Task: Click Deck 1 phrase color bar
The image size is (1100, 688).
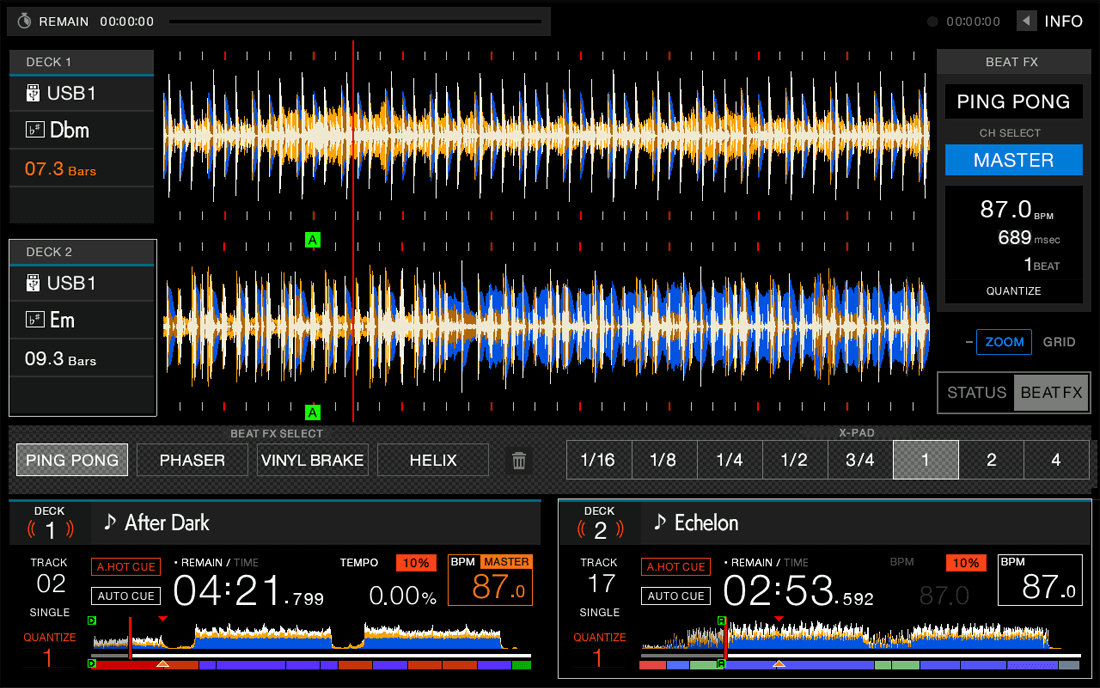Action: tap(311, 665)
